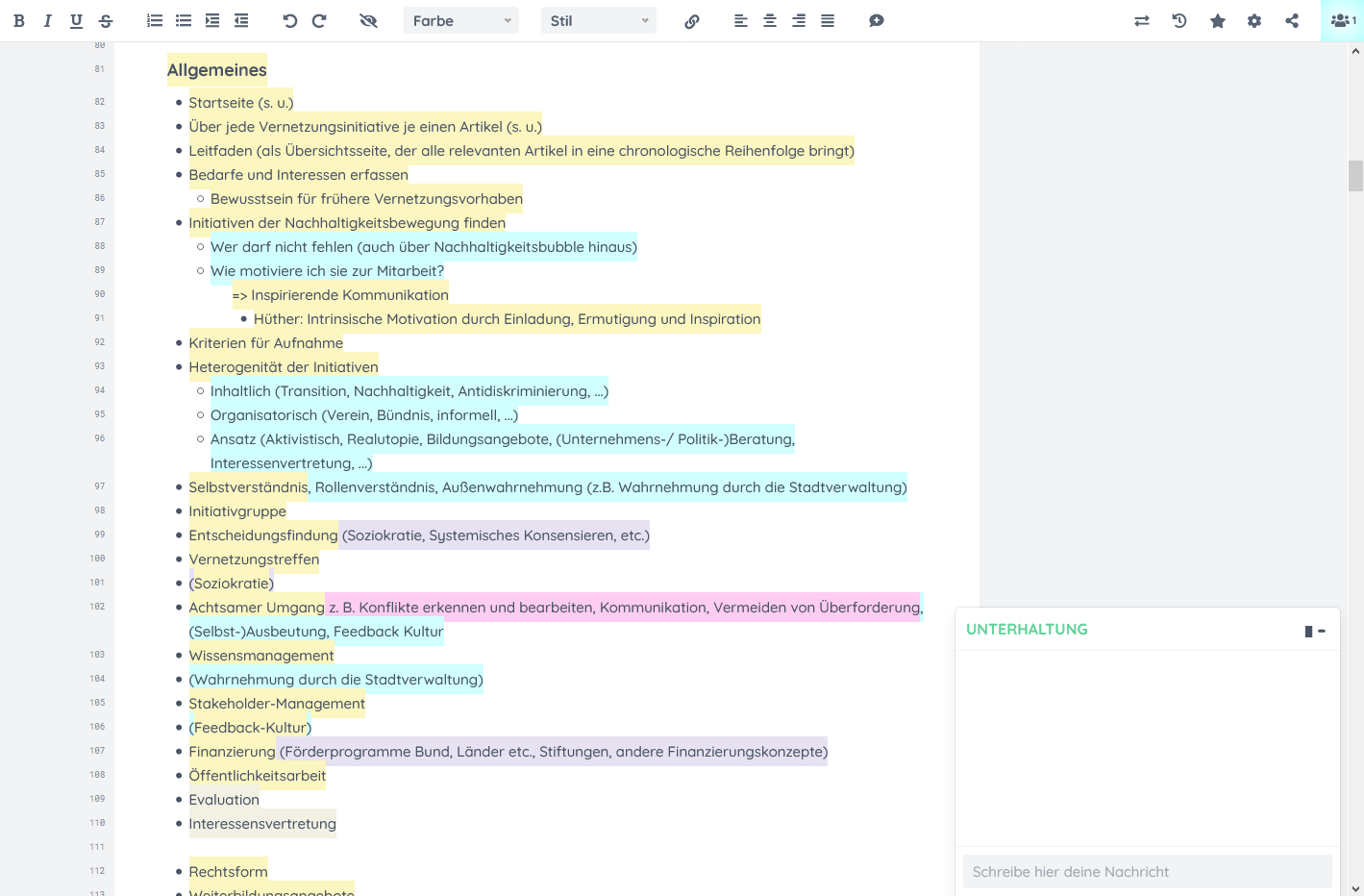1364x896 pixels.
Task: Click the vertical scrollbar thumb
Action: pos(1355,176)
